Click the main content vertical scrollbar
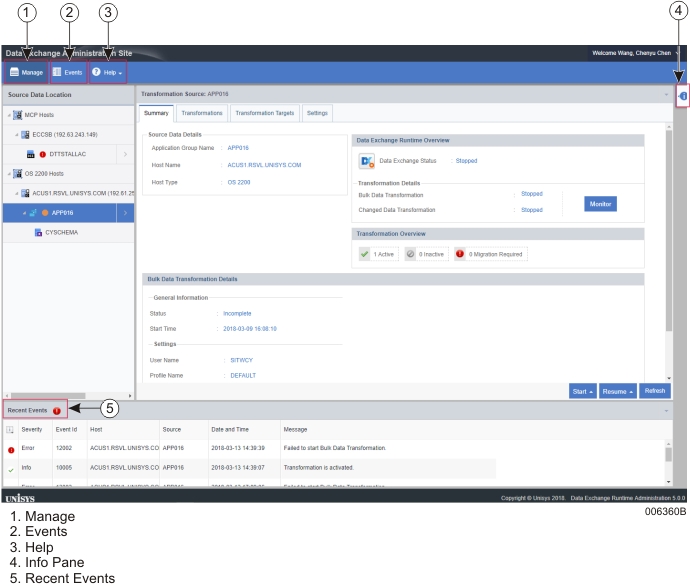The height and width of the screenshot is (588, 690). pyautogui.click(x=669, y=230)
